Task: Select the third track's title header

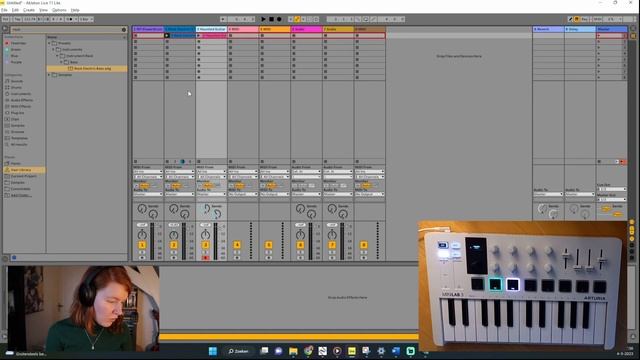Action: 211,29
